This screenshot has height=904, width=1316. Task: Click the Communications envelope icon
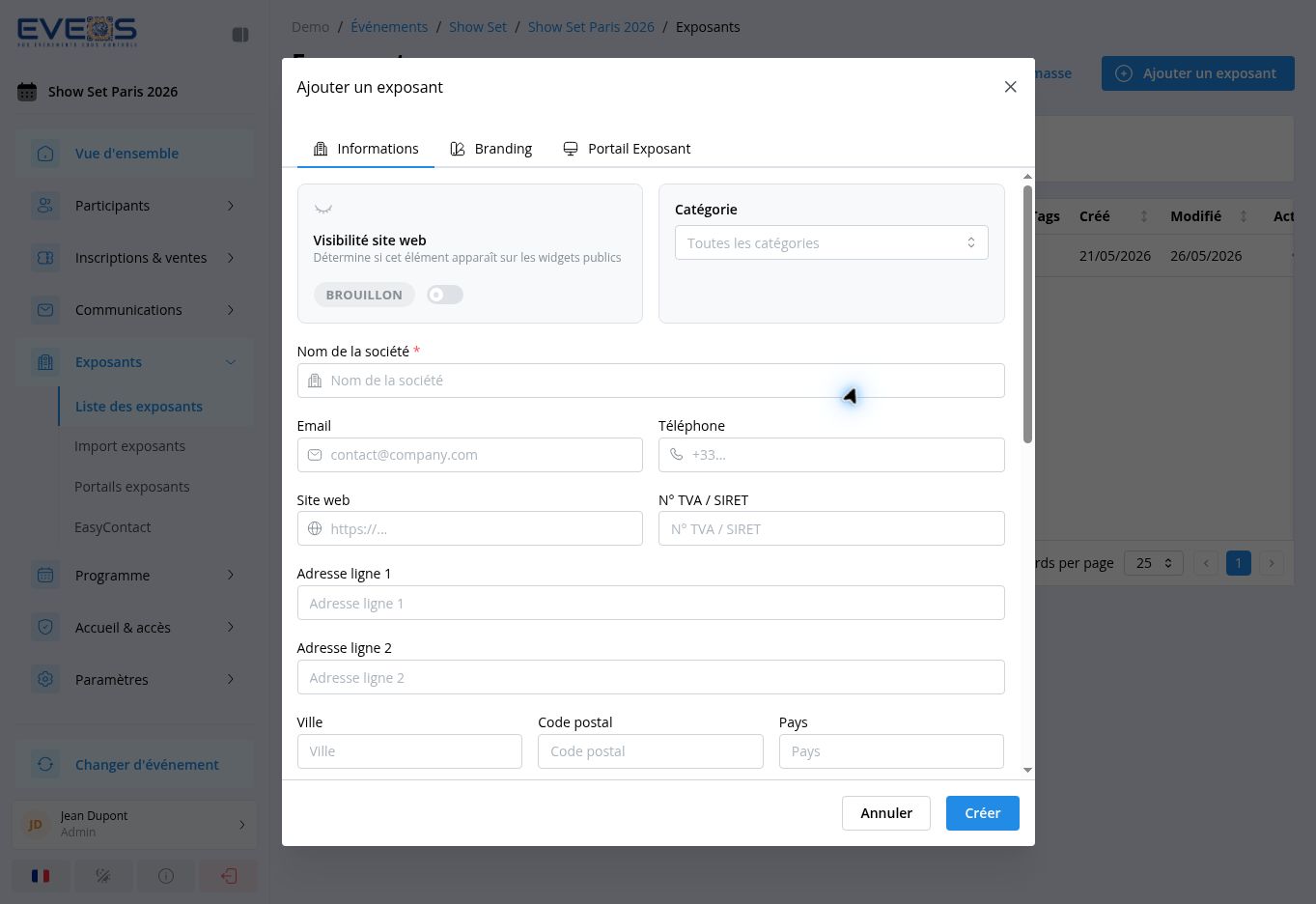coord(45,310)
